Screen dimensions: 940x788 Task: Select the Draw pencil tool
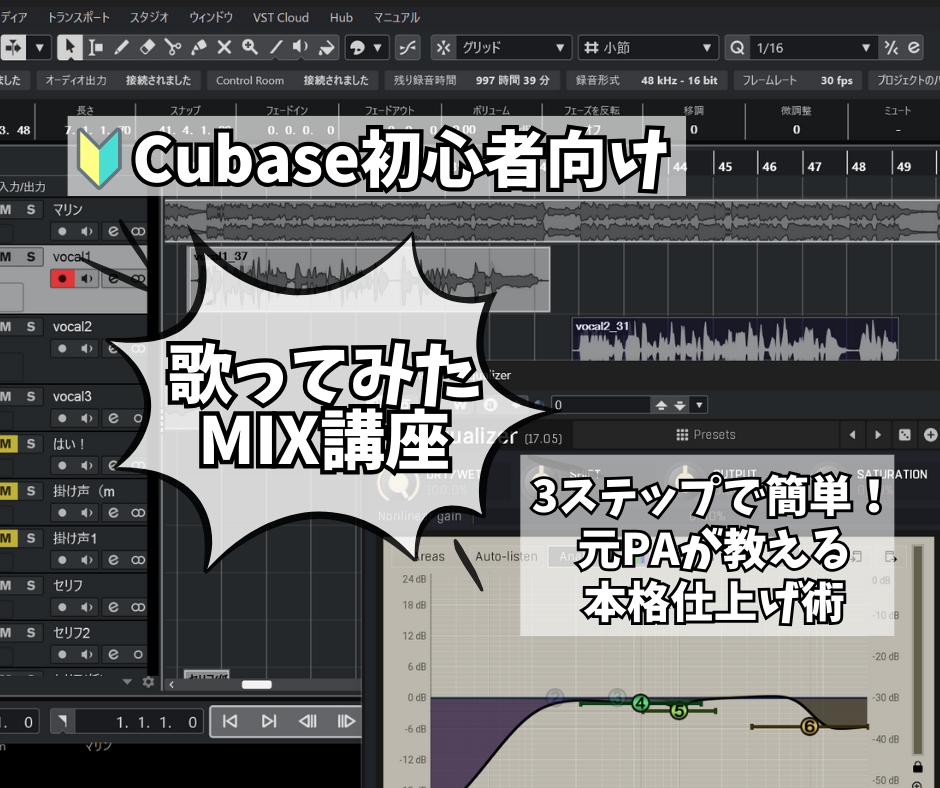tap(121, 47)
